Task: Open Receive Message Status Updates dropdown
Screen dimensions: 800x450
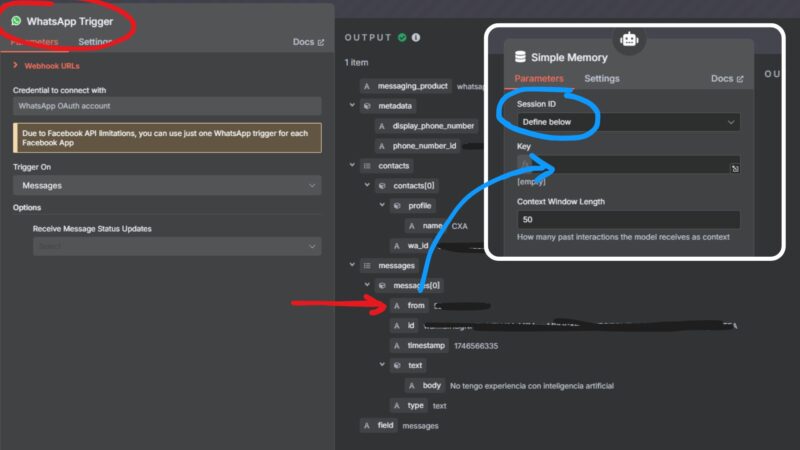Action: [177, 246]
